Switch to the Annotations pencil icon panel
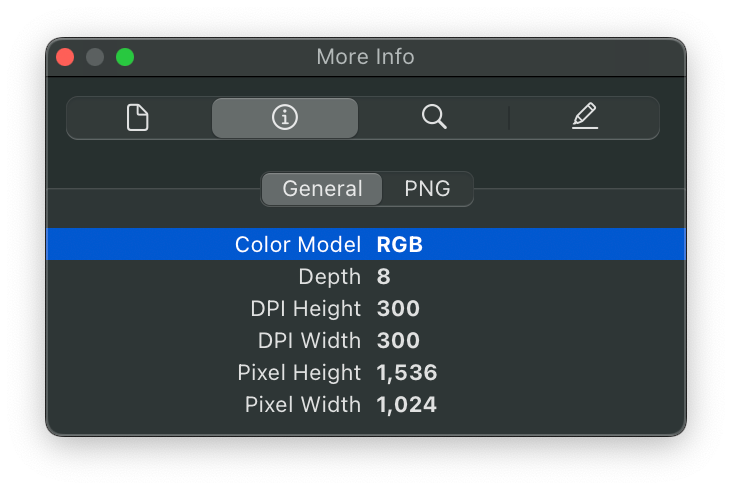Image resolution: width=732 pixels, height=490 pixels. 584,118
